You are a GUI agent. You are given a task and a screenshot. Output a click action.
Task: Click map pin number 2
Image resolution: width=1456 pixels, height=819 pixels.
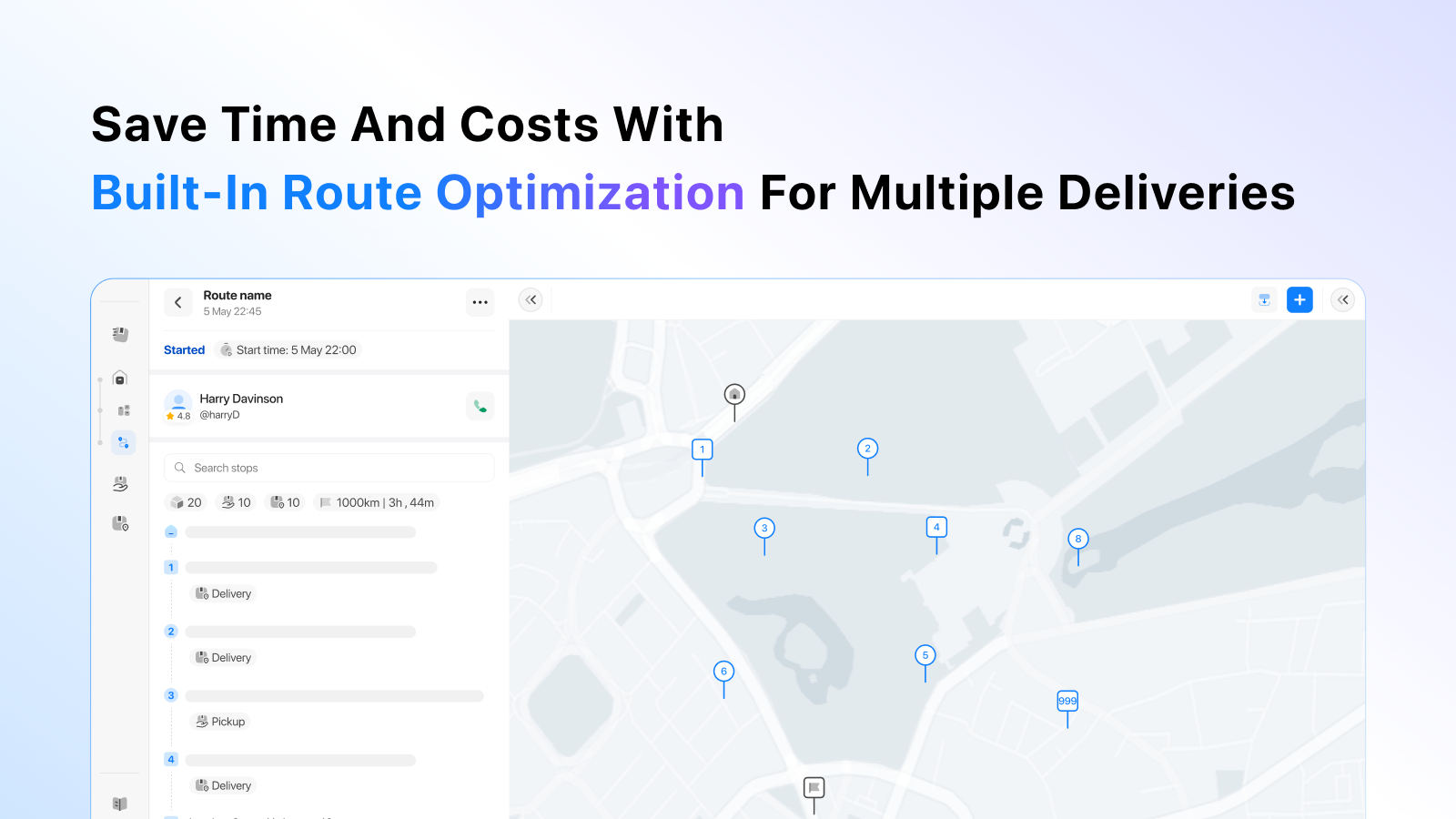[x=868, y=449]
